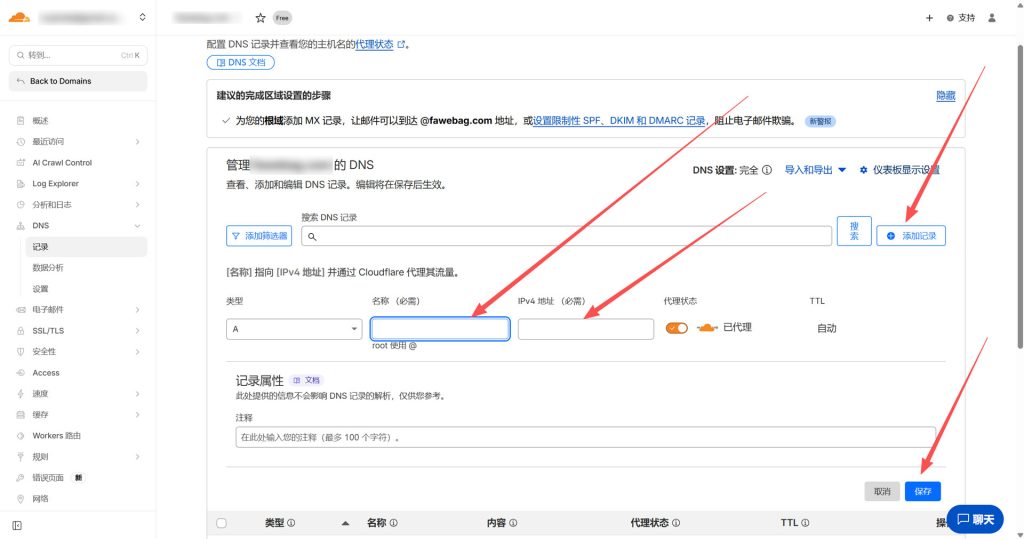Open 概述 overview in sidebar

click(x=40, y=120)
